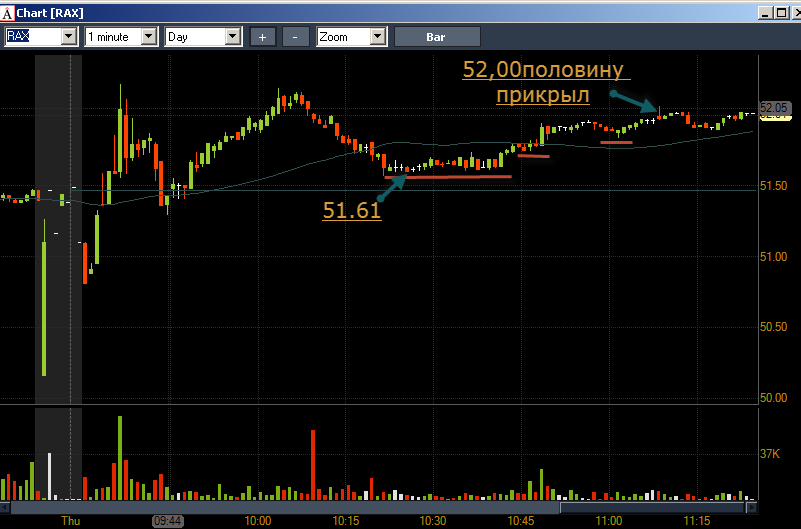Click the 50.00 price axis label
801x529 pixels.
click(773, 398)
